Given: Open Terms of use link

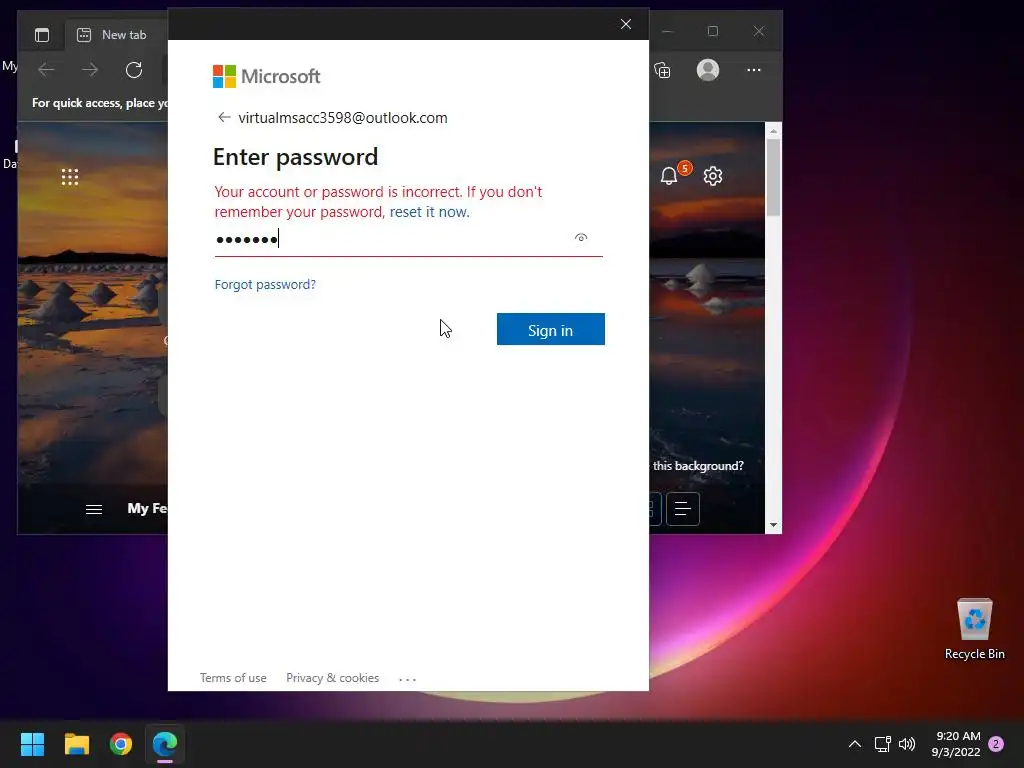Looking at the screenshot, I should click(233, 678).
